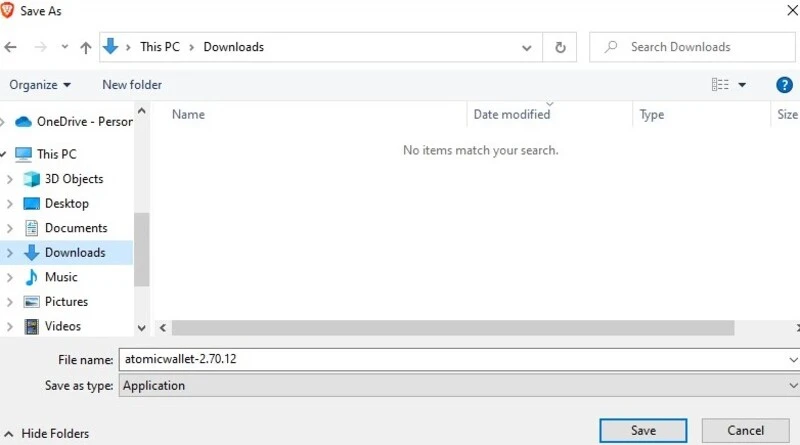Open the Videos folder
This screenshot has width=800, height=445.
tap(63, 326)
